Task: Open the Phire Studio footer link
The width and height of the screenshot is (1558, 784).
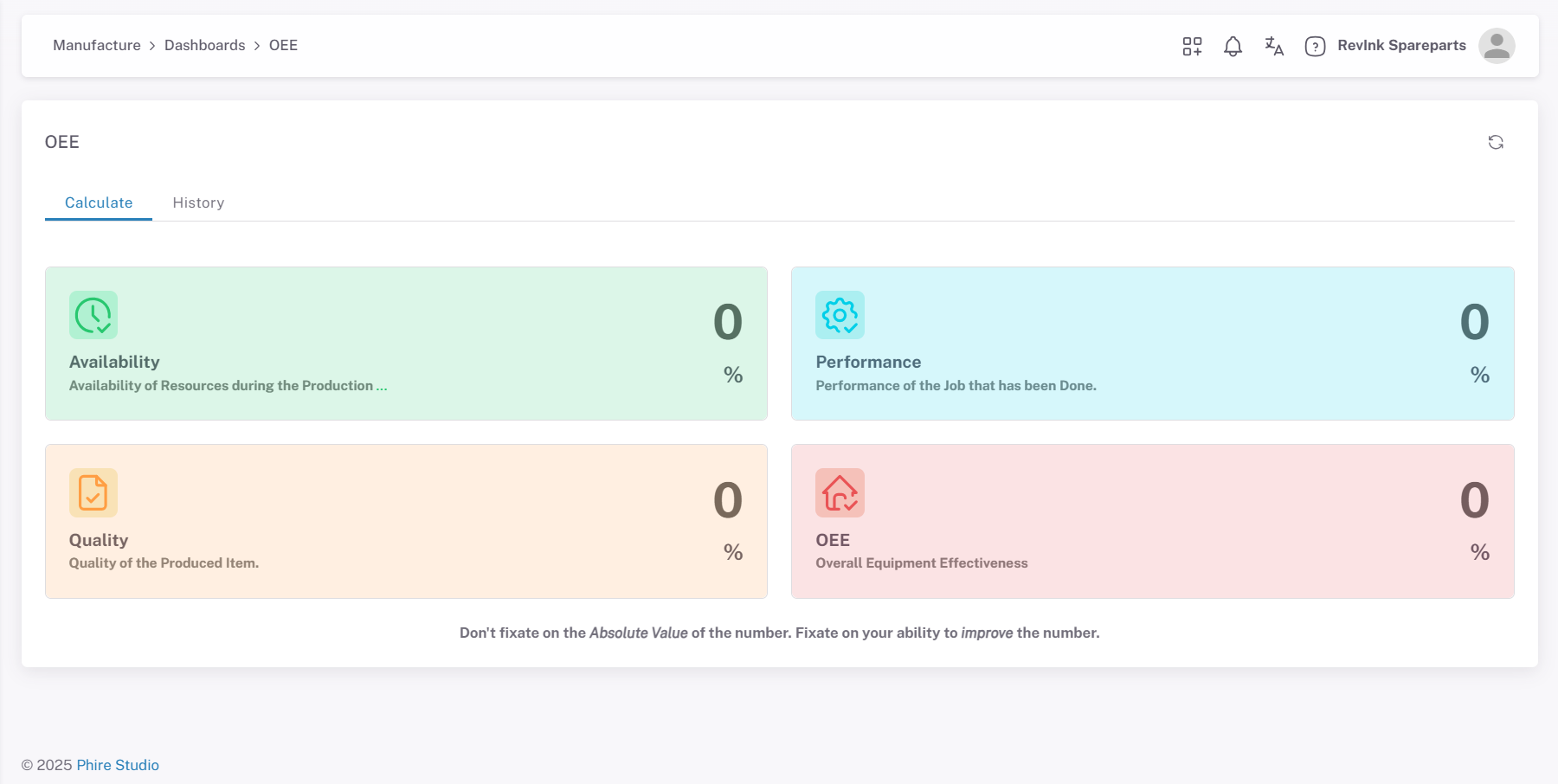Action: 118,765
